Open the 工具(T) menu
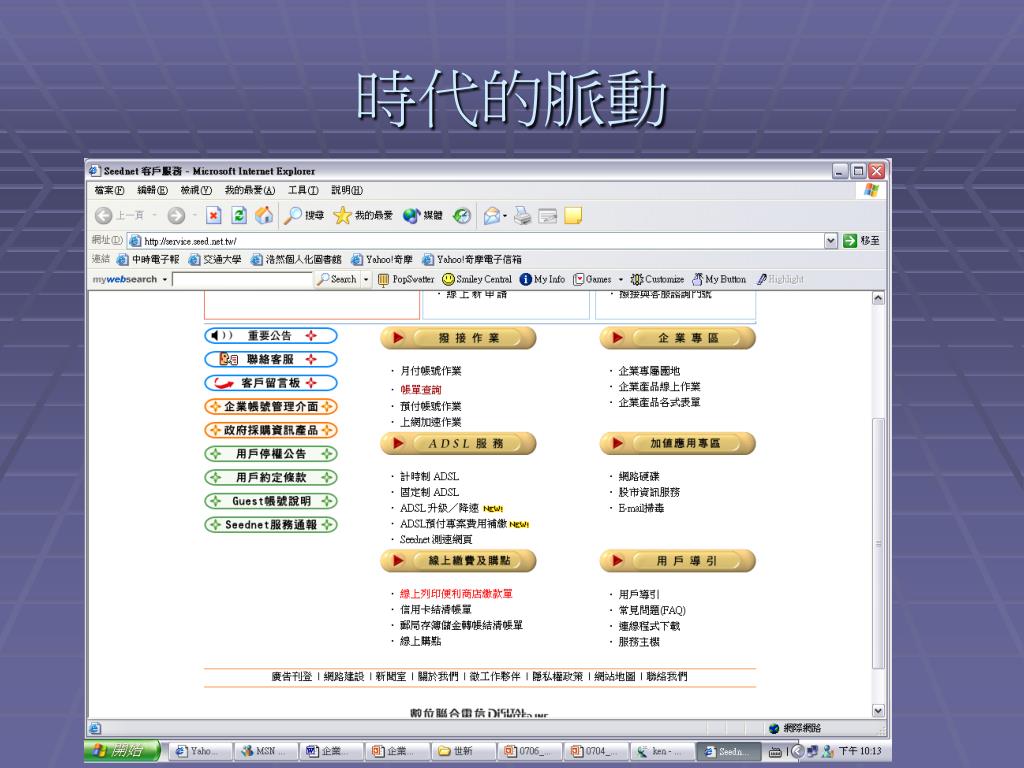The image size is (1024, 768). point(303,190)
